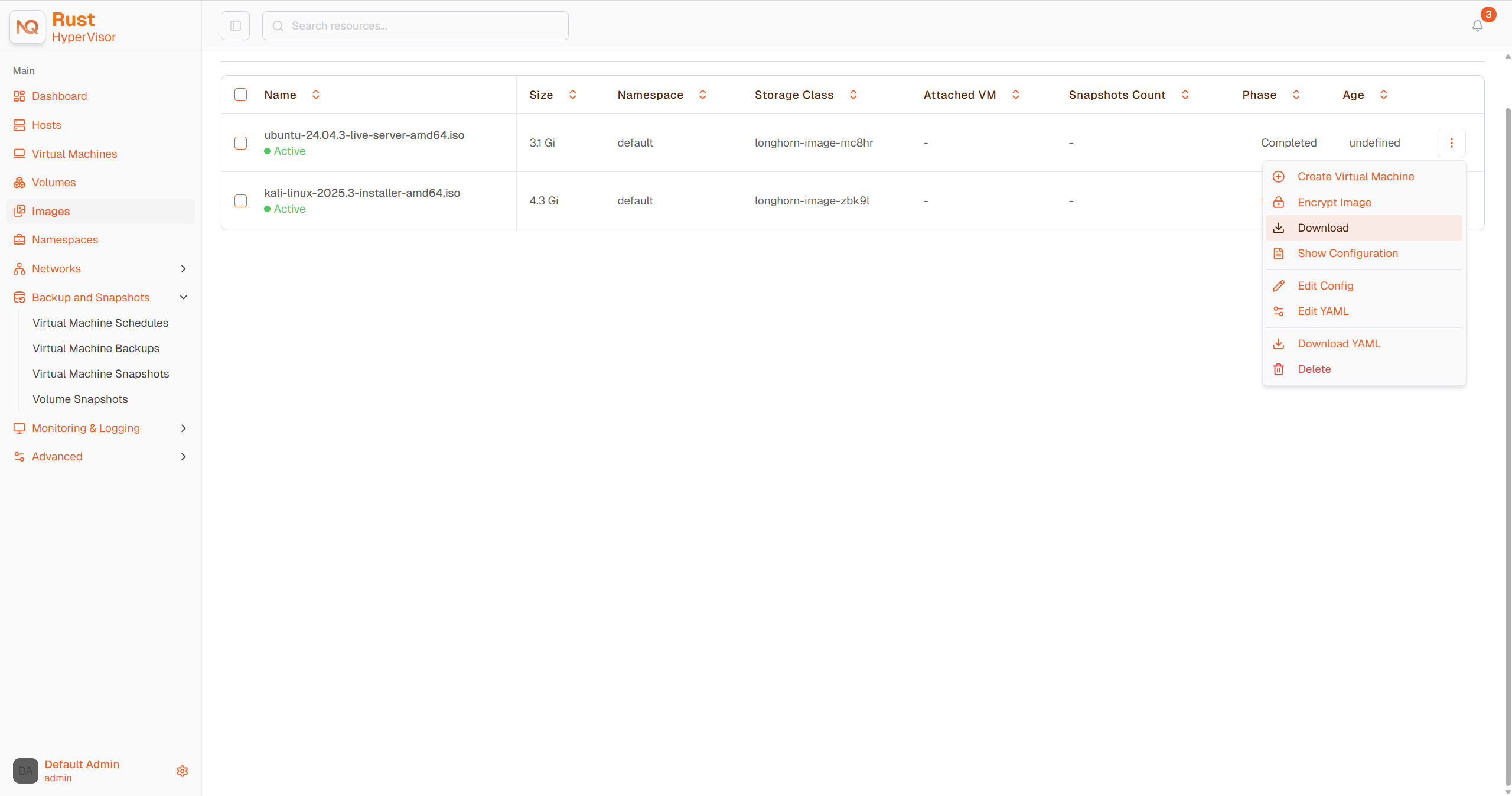Click the Default Admin profile name
Screen dimensions: 1512x796
tap(82, 765)
